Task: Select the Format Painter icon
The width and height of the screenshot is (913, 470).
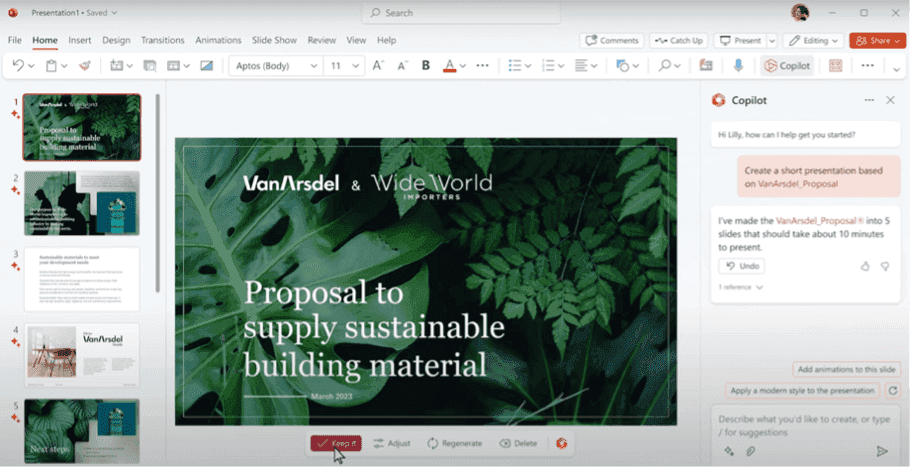Action: point(85,66)
